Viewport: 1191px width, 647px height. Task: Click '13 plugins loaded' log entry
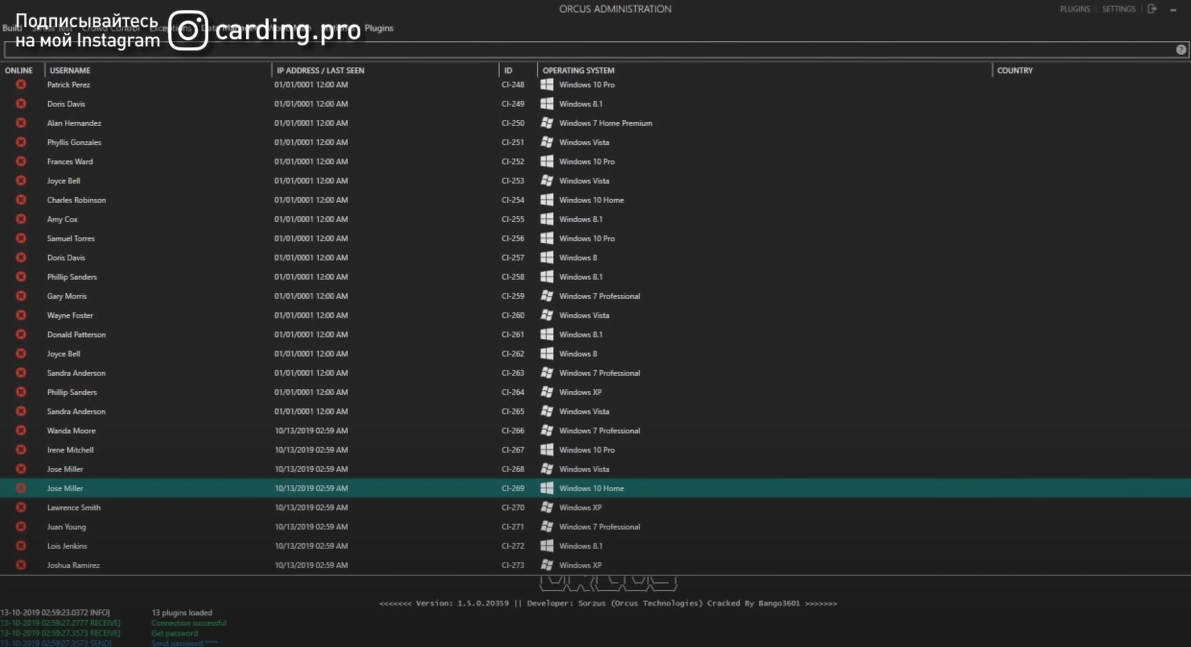182,613
